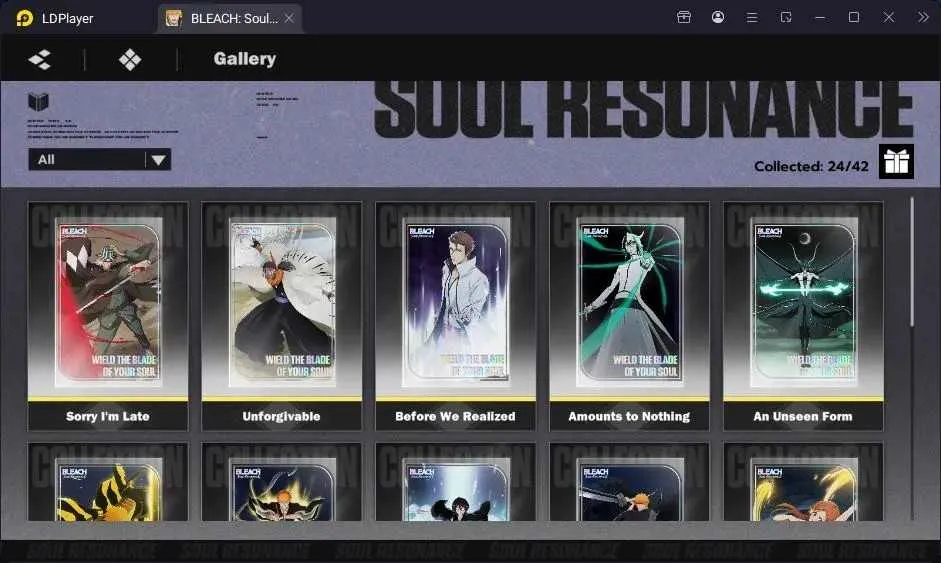Open the All filter dropdown
941x563 pixels.
[x=100, y=160]
